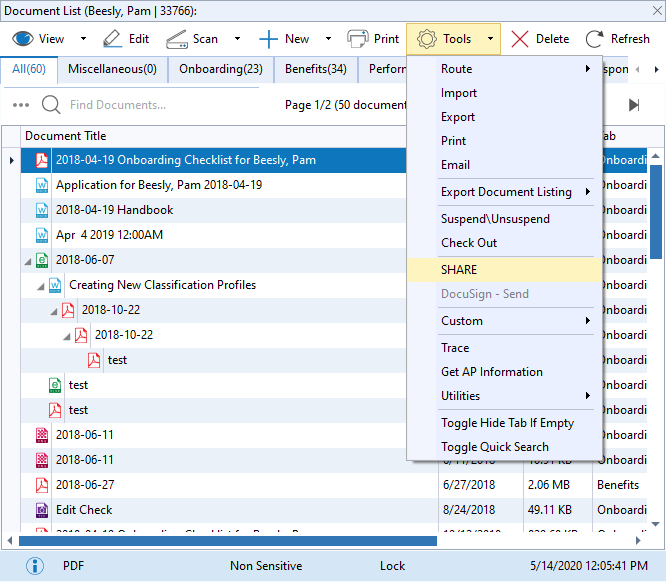Click Word icon of Apr 4 2019 row
Screen dimensions: 666x582
click(x=42, y=235)
